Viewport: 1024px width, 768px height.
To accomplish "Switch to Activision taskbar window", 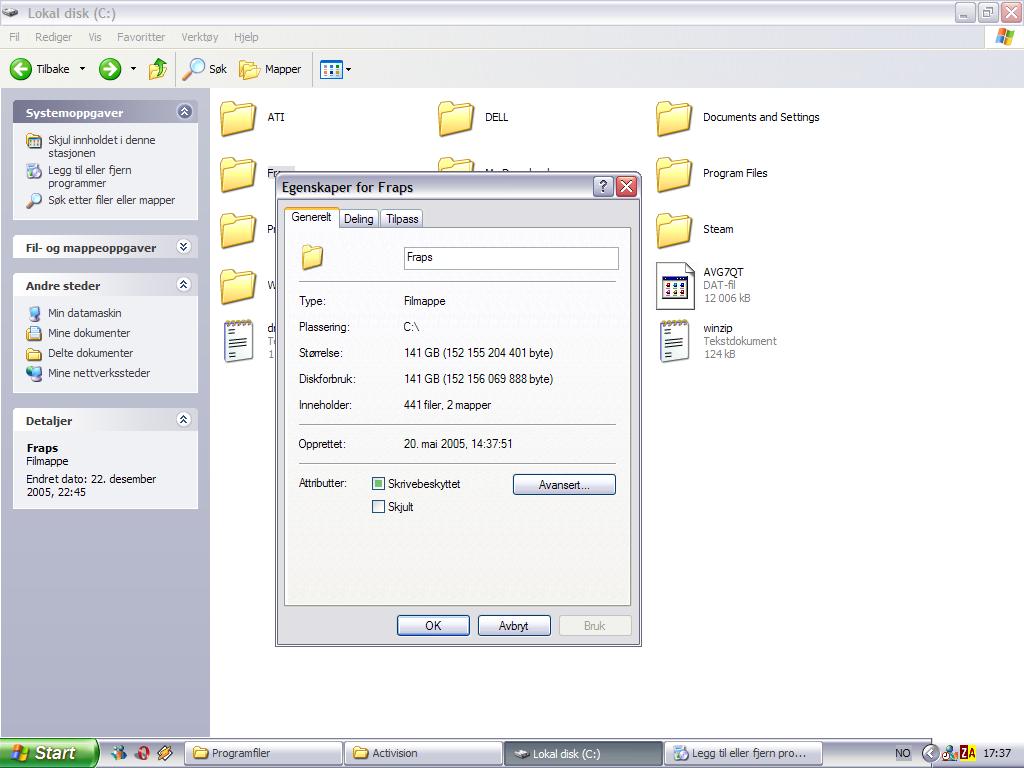I will 423,753.
